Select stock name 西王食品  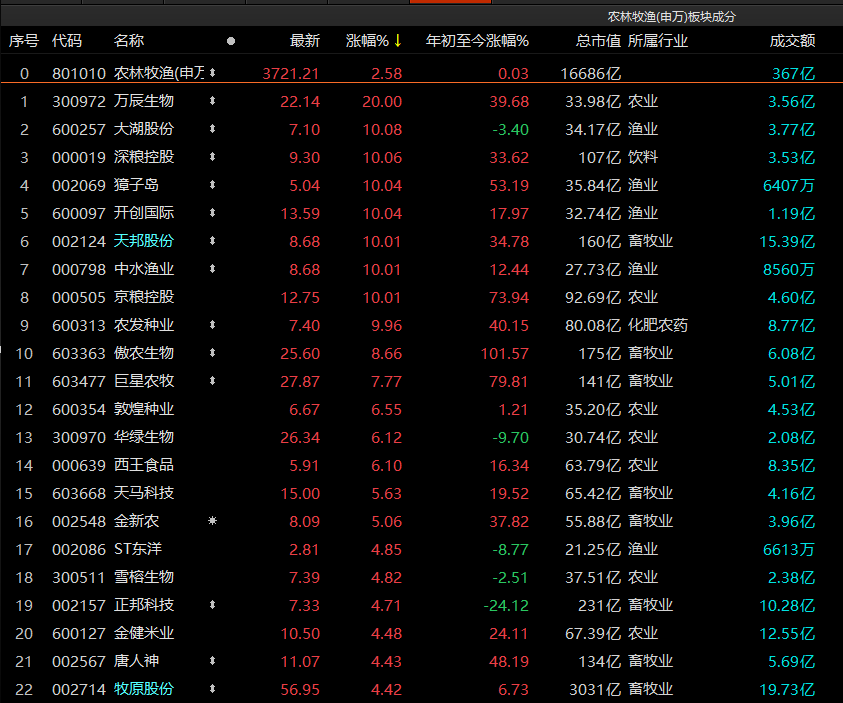point(144,465)
